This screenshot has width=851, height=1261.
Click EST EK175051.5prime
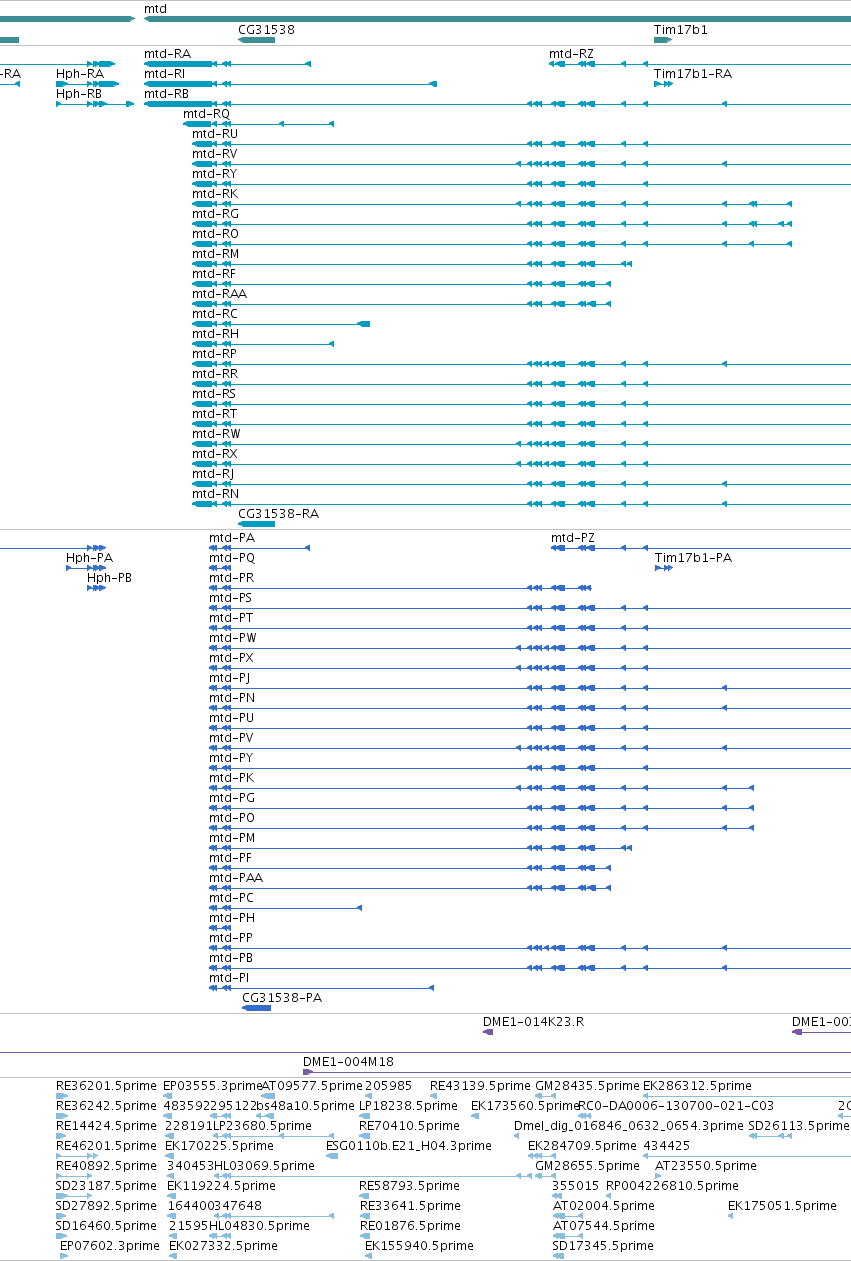782,1206
